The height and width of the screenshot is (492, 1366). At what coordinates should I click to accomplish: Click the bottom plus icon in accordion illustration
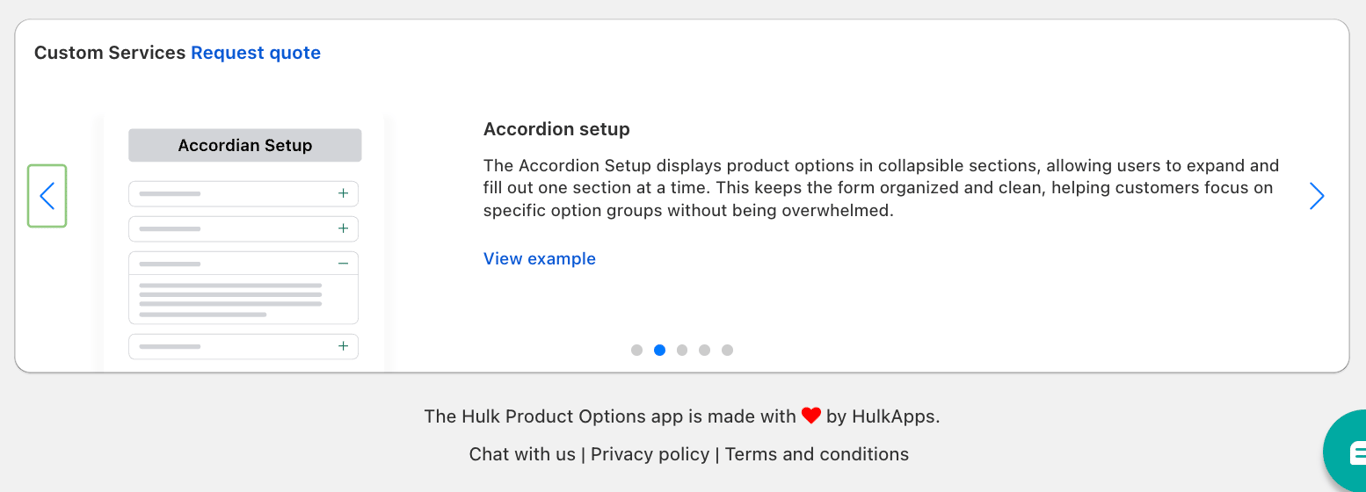343,346
